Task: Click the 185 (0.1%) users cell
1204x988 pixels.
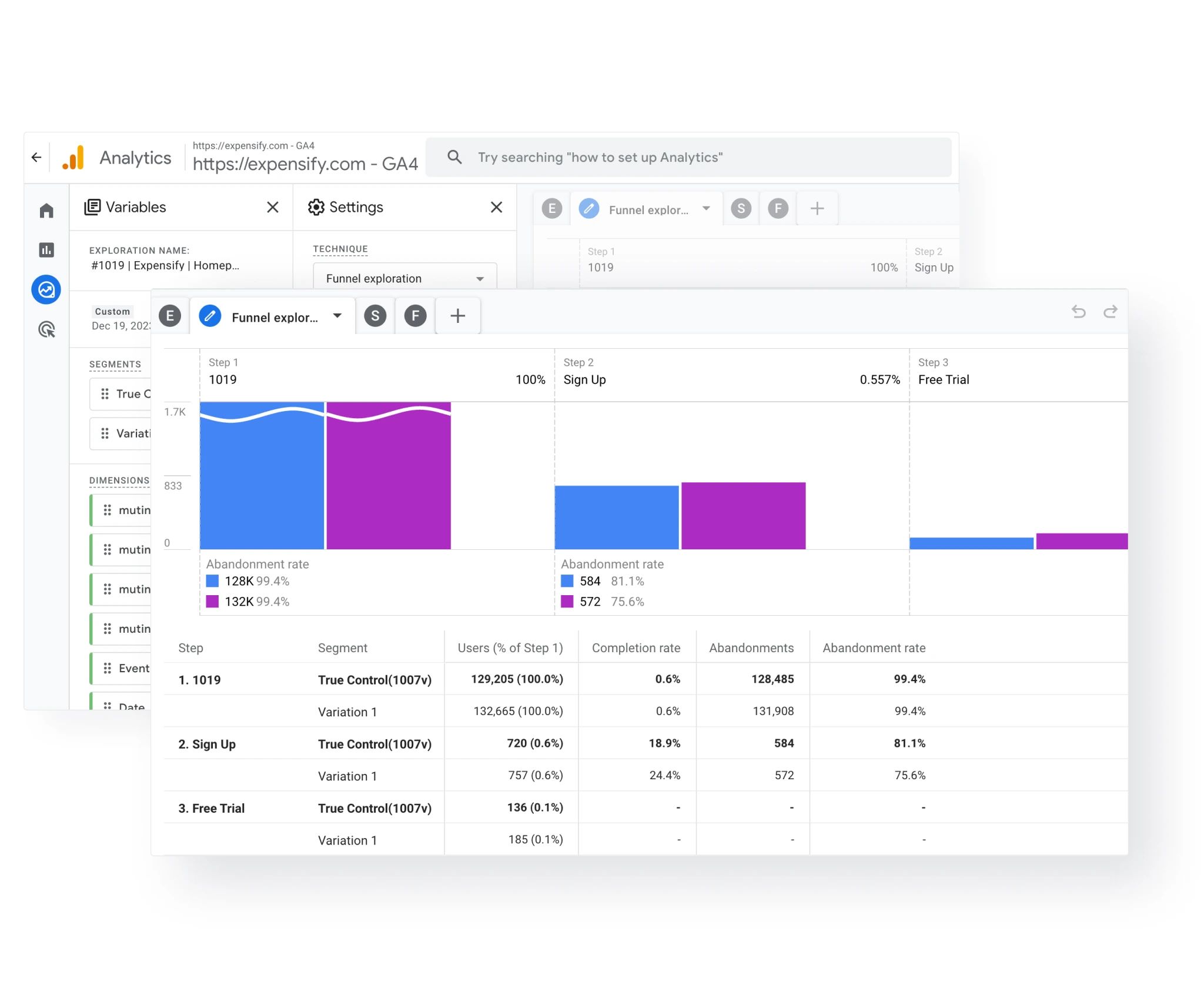Action: coord(536,839)
